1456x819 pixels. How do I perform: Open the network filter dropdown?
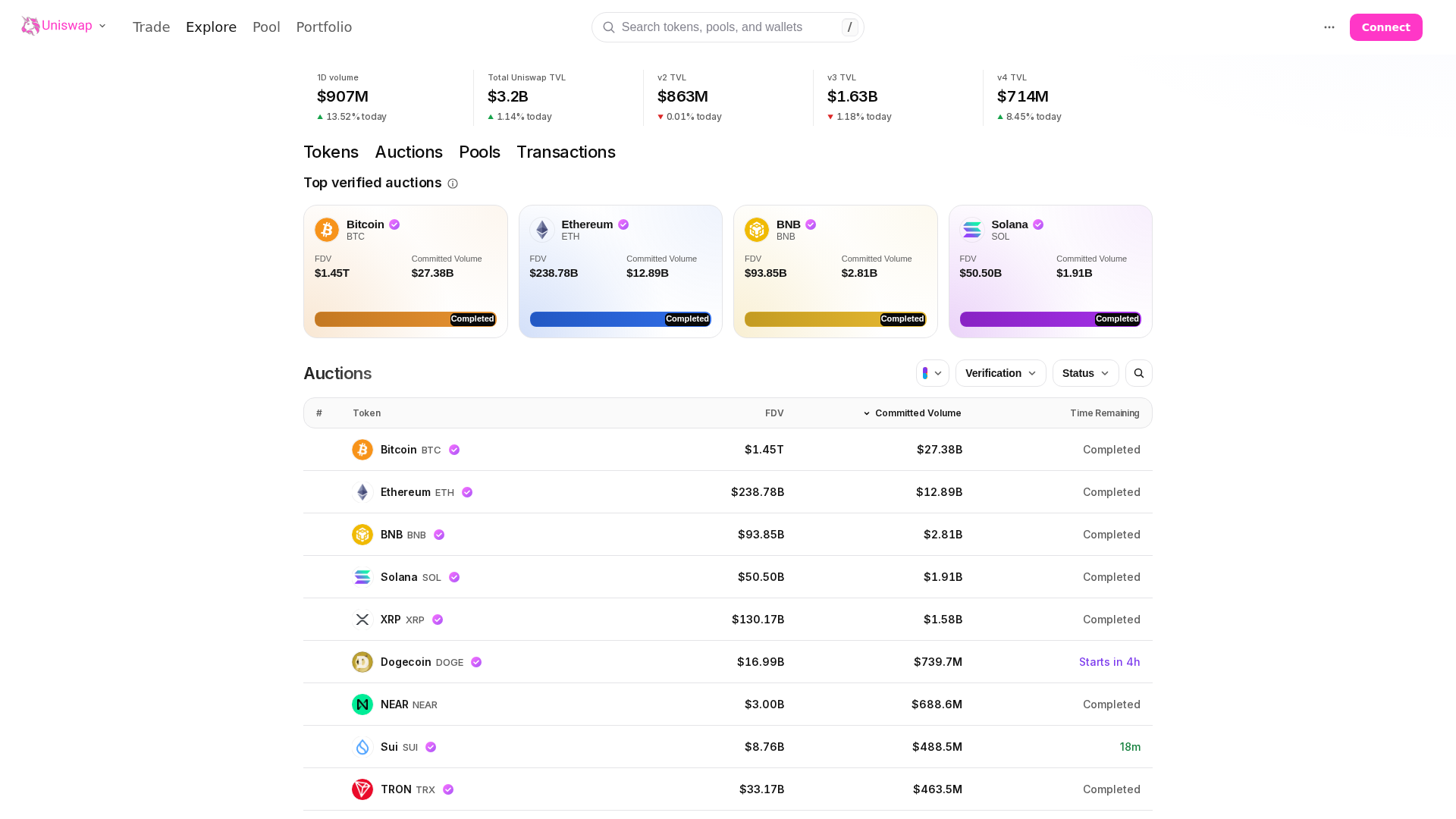click(933, 373)
